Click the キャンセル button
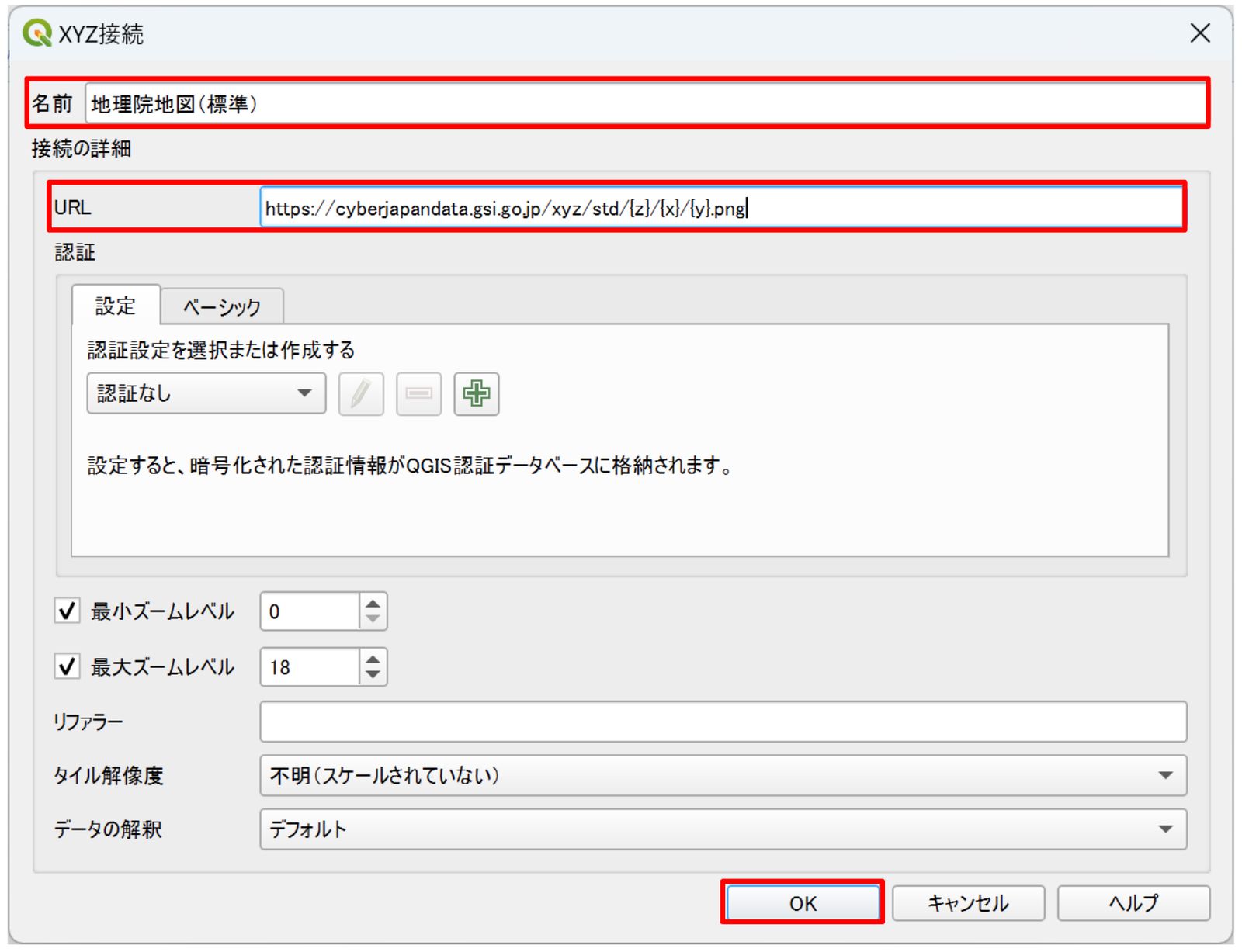This screenshot has height=952, width=1242. (968, 903)
